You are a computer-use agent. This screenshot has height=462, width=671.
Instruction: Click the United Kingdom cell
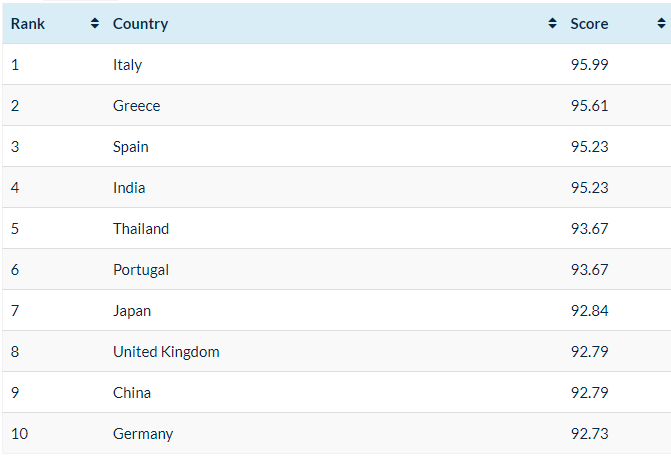tap(166, 352)
